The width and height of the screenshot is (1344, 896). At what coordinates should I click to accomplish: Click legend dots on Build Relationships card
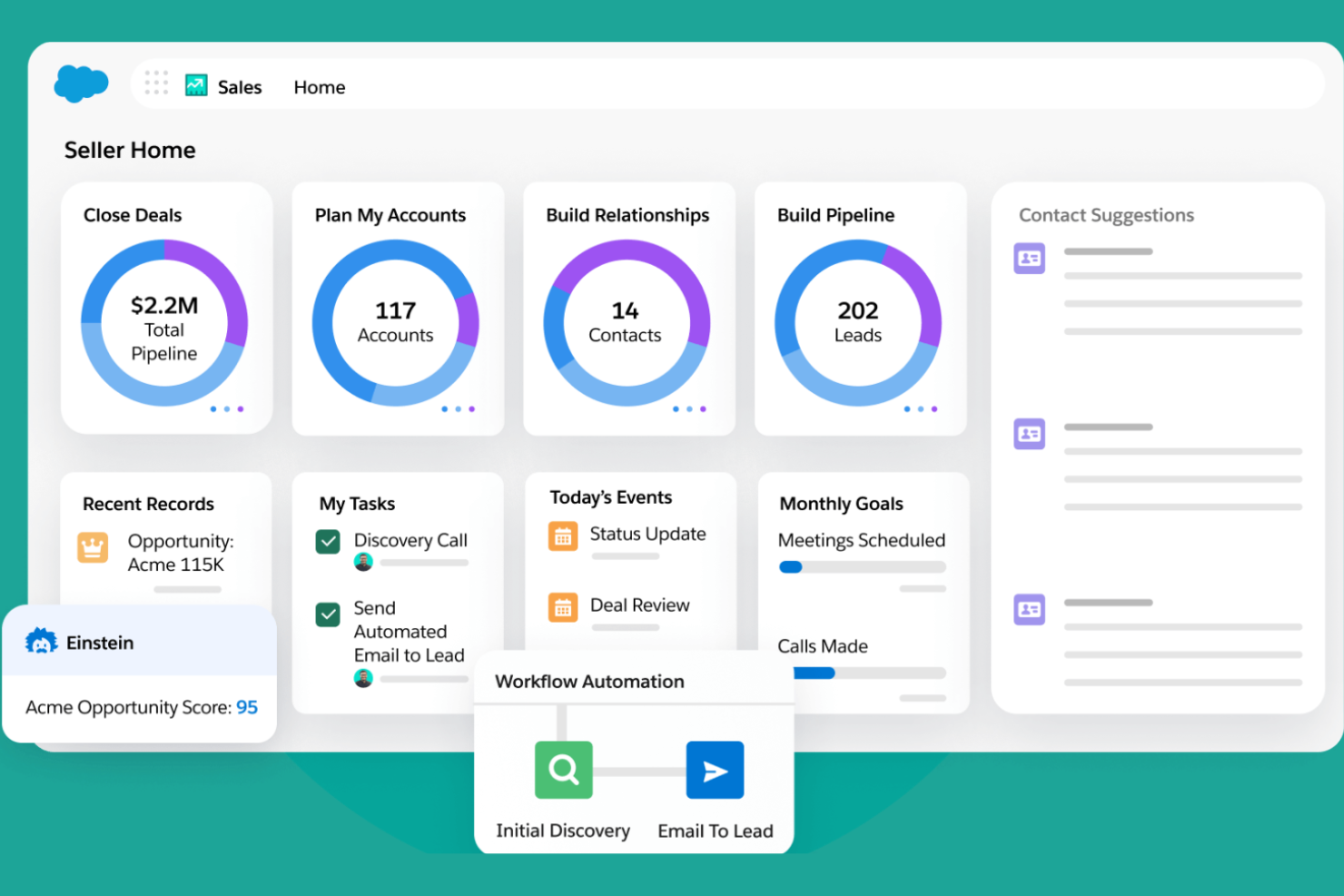689,409
